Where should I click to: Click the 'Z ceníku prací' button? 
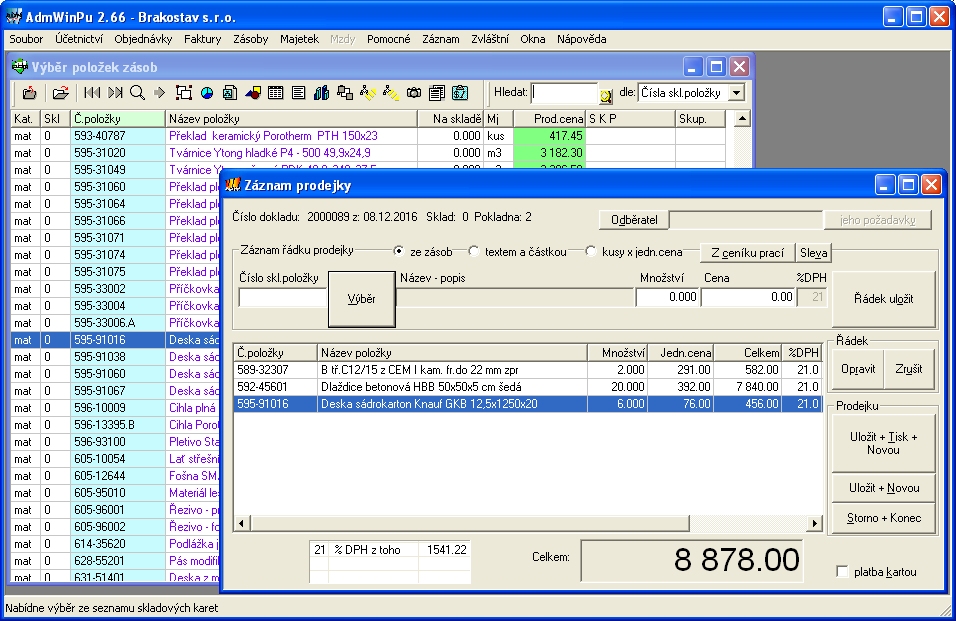coord(747,252)
